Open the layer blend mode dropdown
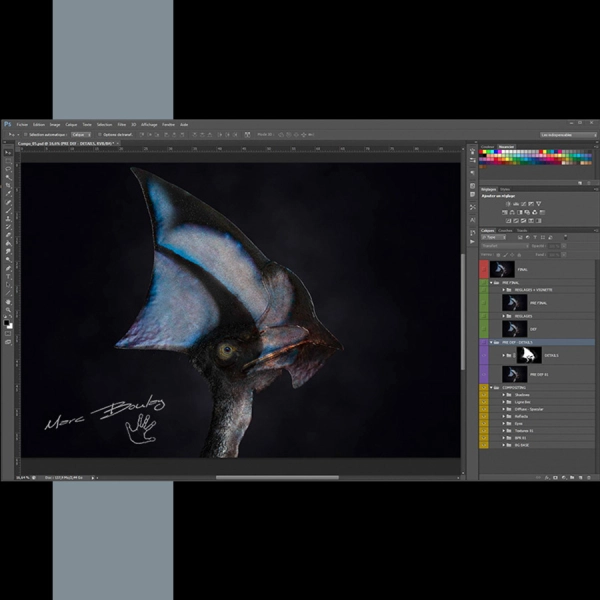This screenshot has height=600, width=600. point(505,246)
